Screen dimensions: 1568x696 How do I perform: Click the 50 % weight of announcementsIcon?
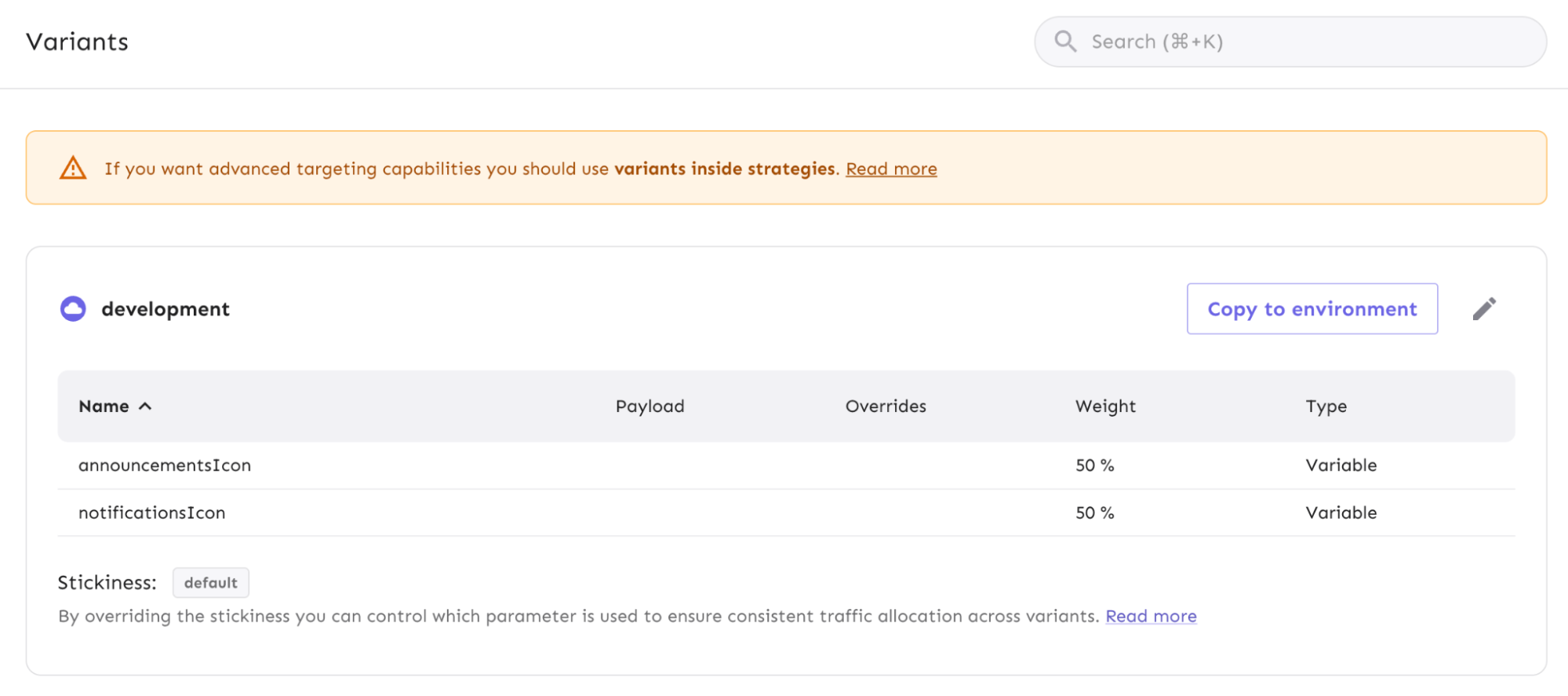(1094, 465)
